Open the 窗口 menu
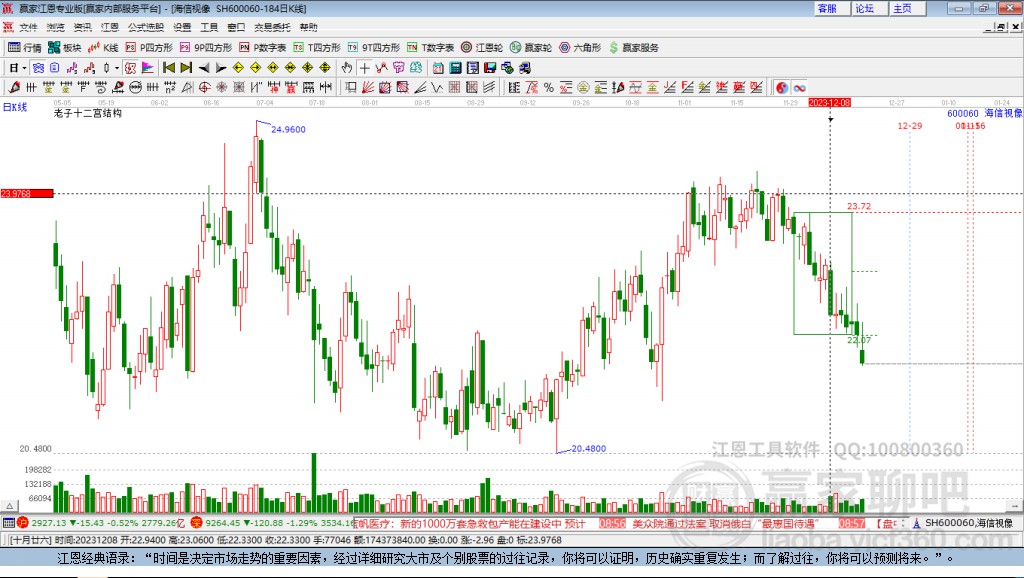Image resolution: width=1024 pixels, height=578 pixels. click(236, 27)
